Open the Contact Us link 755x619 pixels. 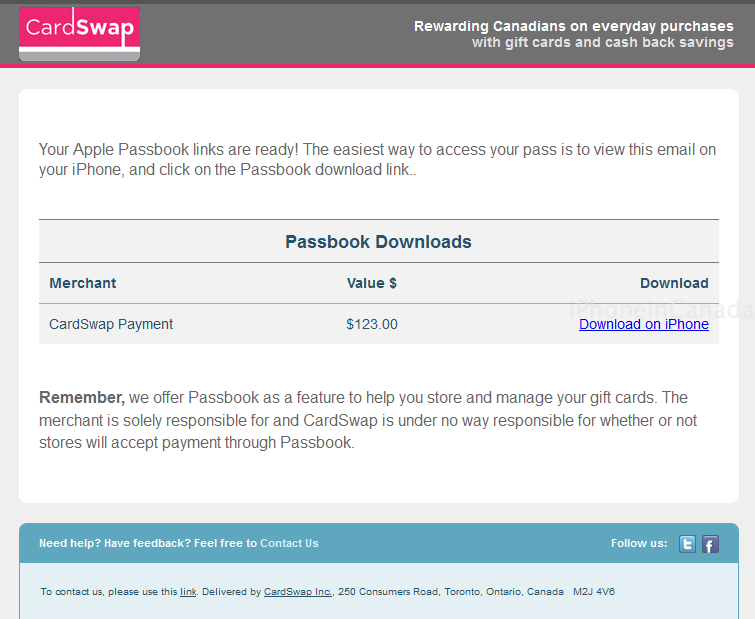point(289,543)
